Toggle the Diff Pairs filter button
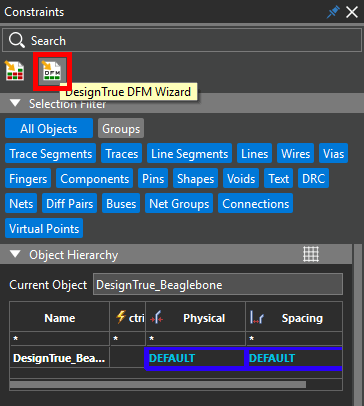364x406 pixels. 70,203
